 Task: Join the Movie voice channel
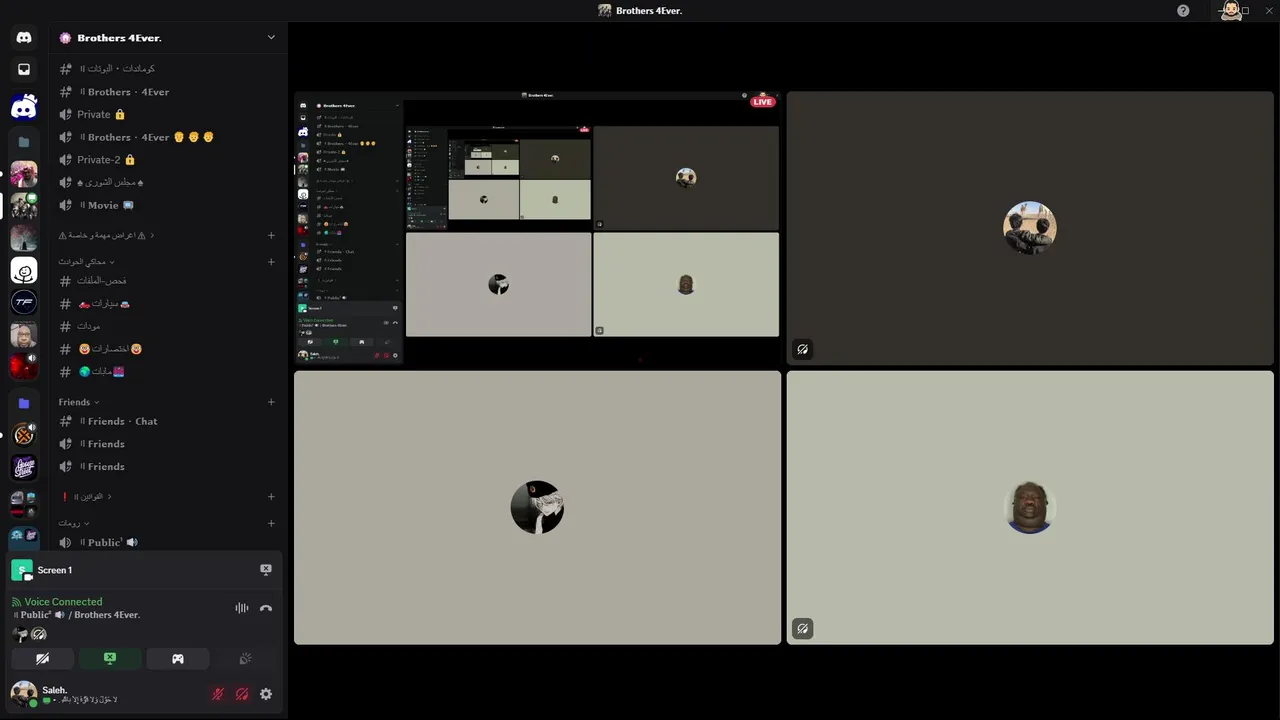click(167, 205)
